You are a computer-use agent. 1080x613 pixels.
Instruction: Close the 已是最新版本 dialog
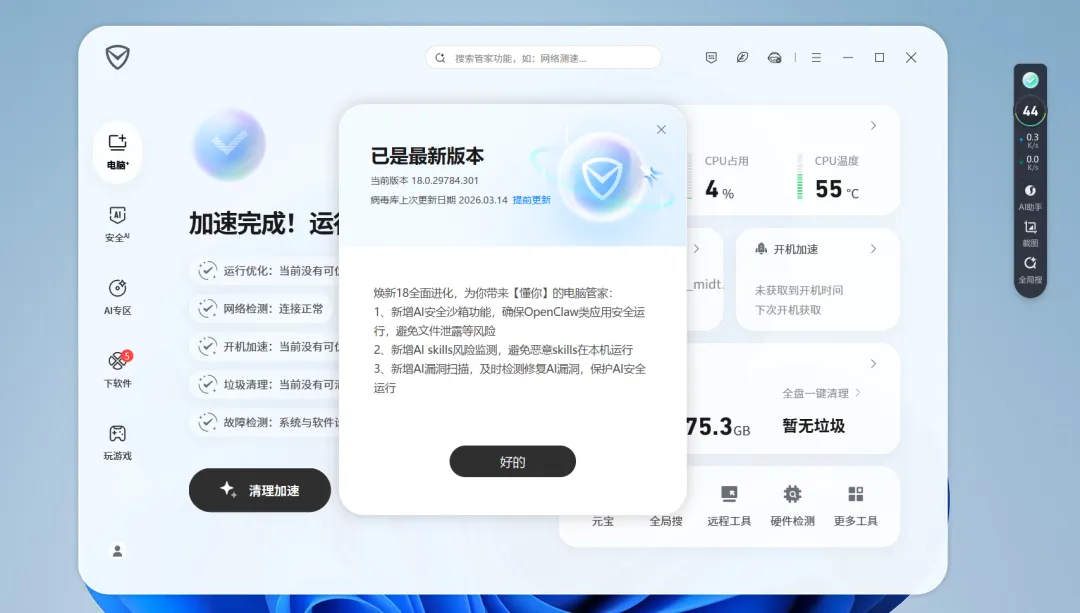click(x=661, y=129)
